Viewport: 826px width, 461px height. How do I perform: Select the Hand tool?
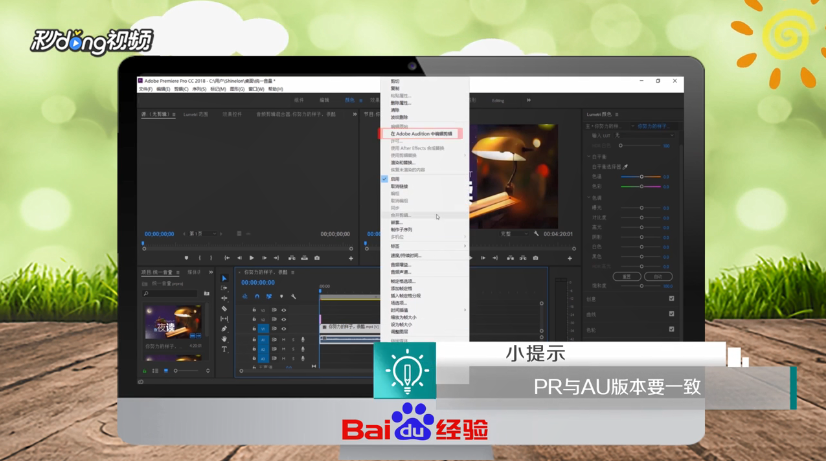[224, 339]
